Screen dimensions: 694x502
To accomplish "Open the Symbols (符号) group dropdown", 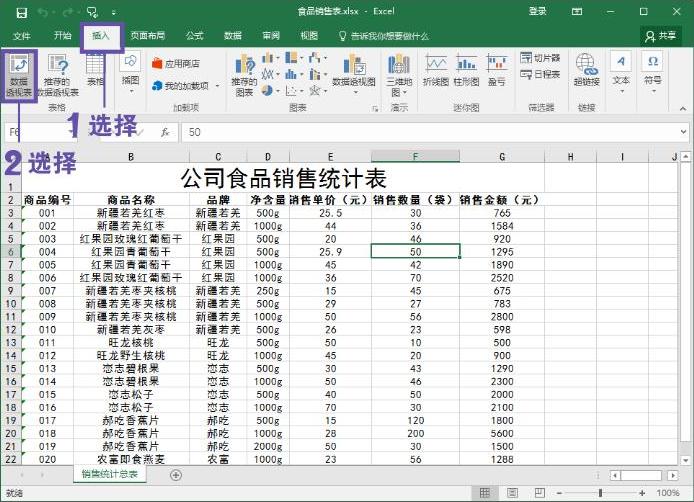I will click(653, 73).
